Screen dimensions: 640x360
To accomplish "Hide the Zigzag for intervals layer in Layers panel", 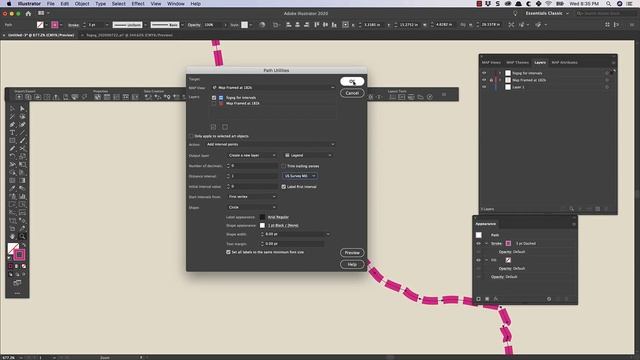I will pyautogui.click(x=484, y=73).
